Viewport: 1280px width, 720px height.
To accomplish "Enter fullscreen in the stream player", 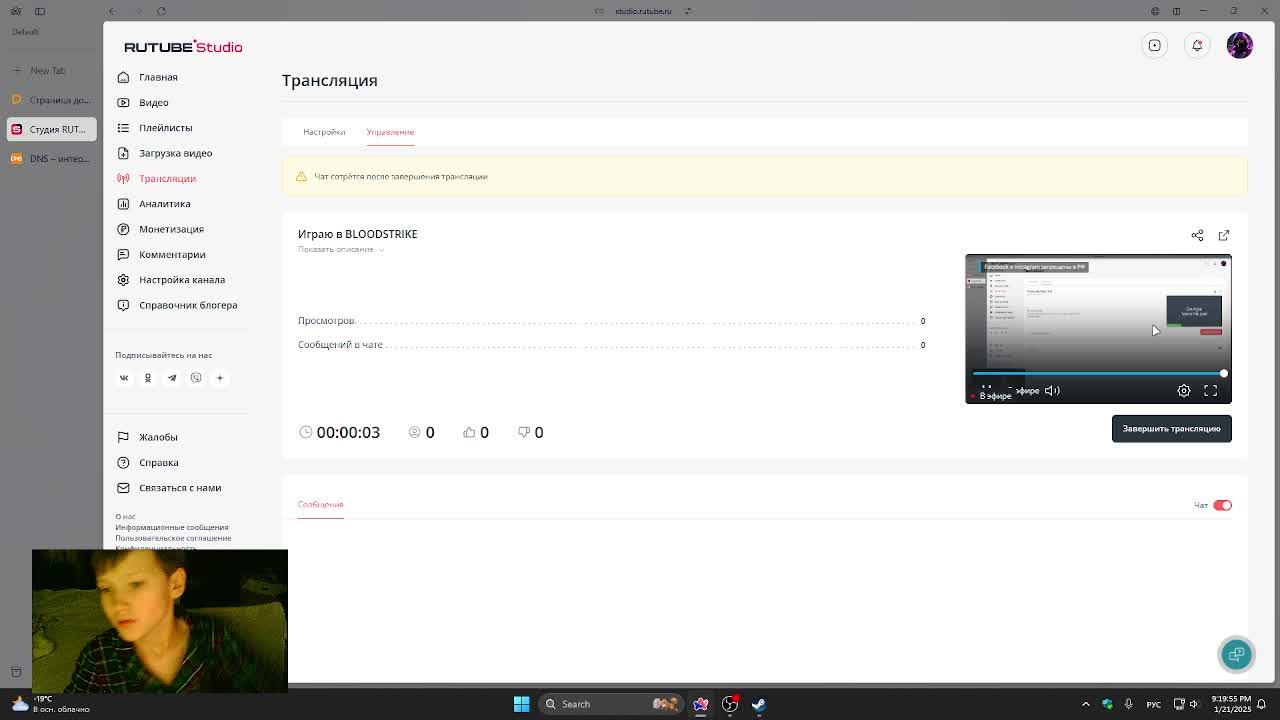I will pos(1211,391).
